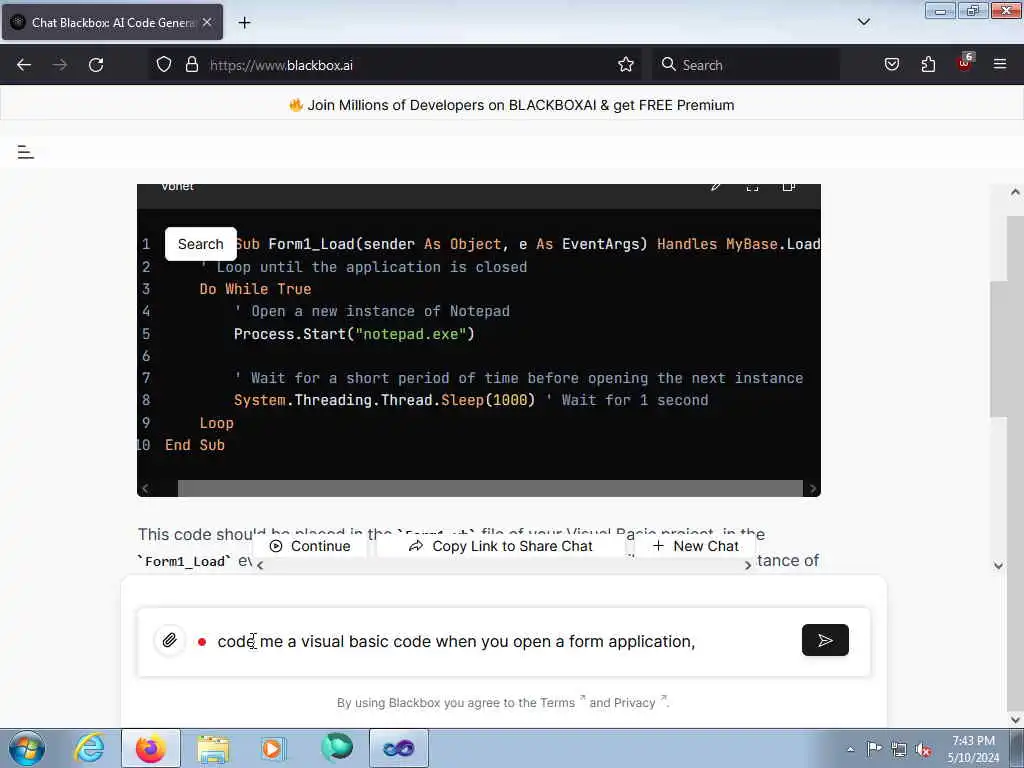Viewport: 1024px width, 768px height.
Task: Click the Join Millions of Developers banner
Action: 511,105
